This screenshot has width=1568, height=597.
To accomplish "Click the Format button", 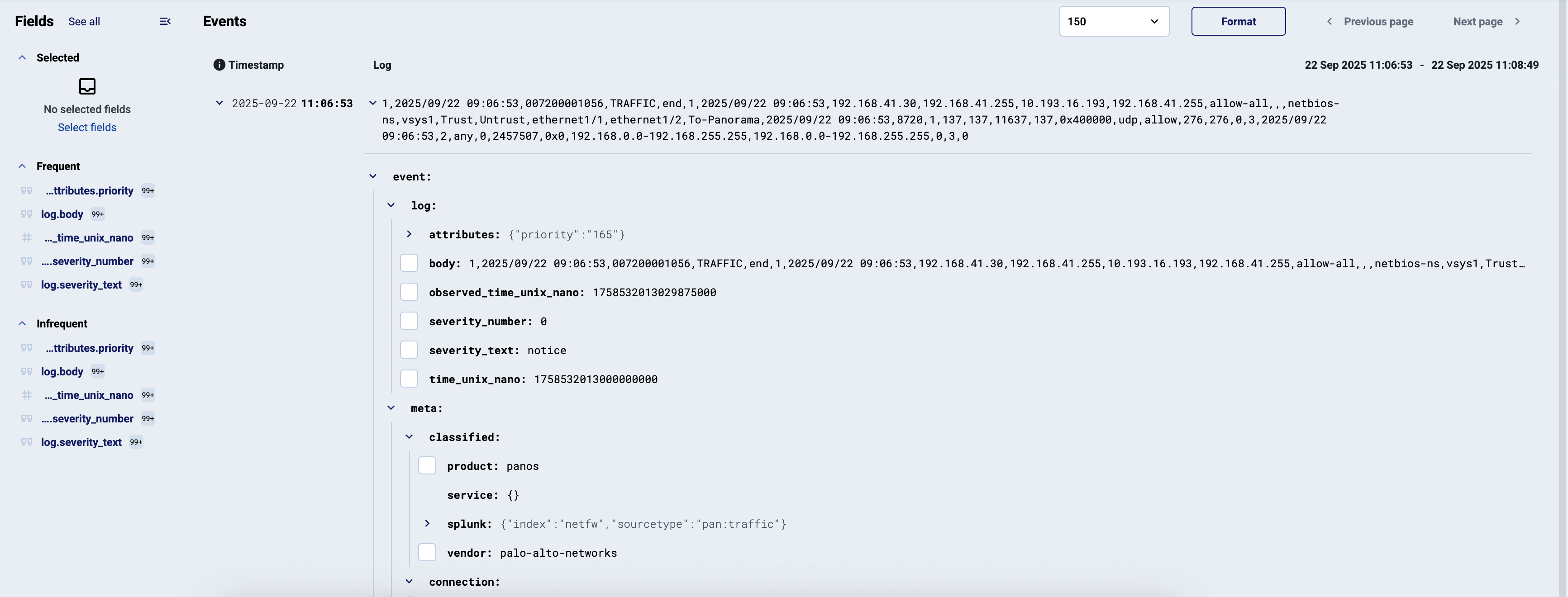I will (x=1238, y=21).
